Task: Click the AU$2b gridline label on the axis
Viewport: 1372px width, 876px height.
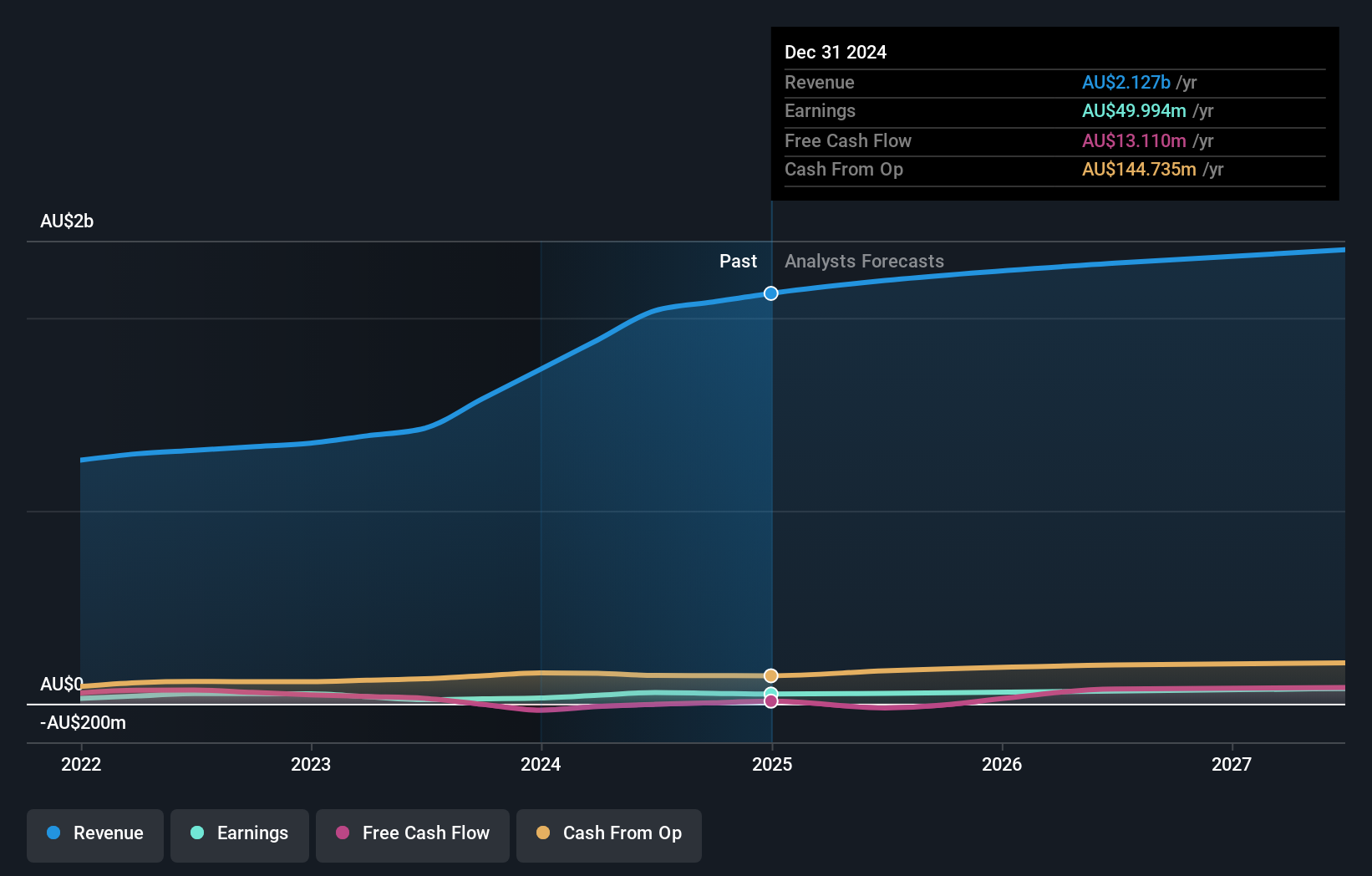Action: point(67,221)
